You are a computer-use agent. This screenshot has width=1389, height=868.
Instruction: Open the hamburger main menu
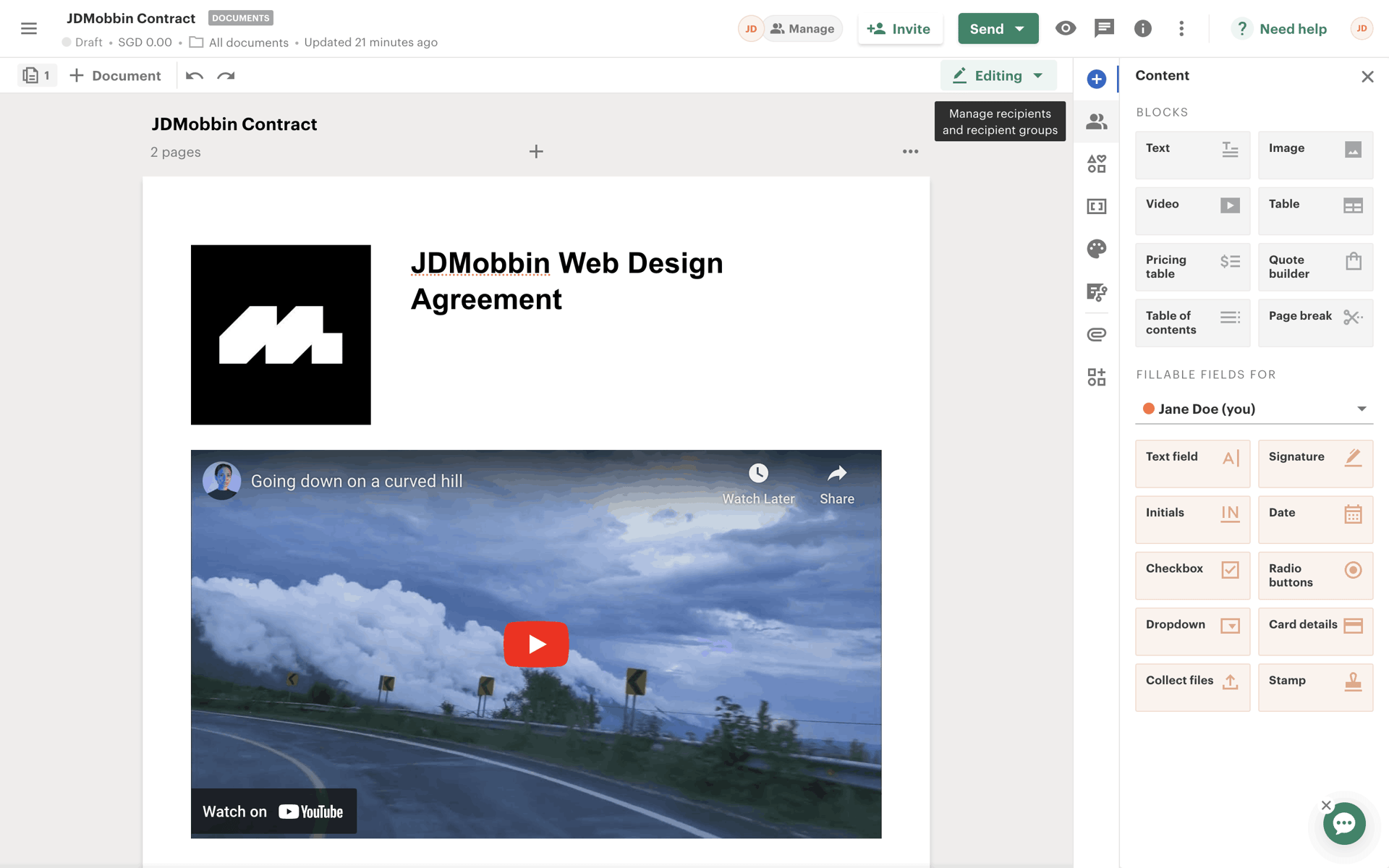click(29, 28)
